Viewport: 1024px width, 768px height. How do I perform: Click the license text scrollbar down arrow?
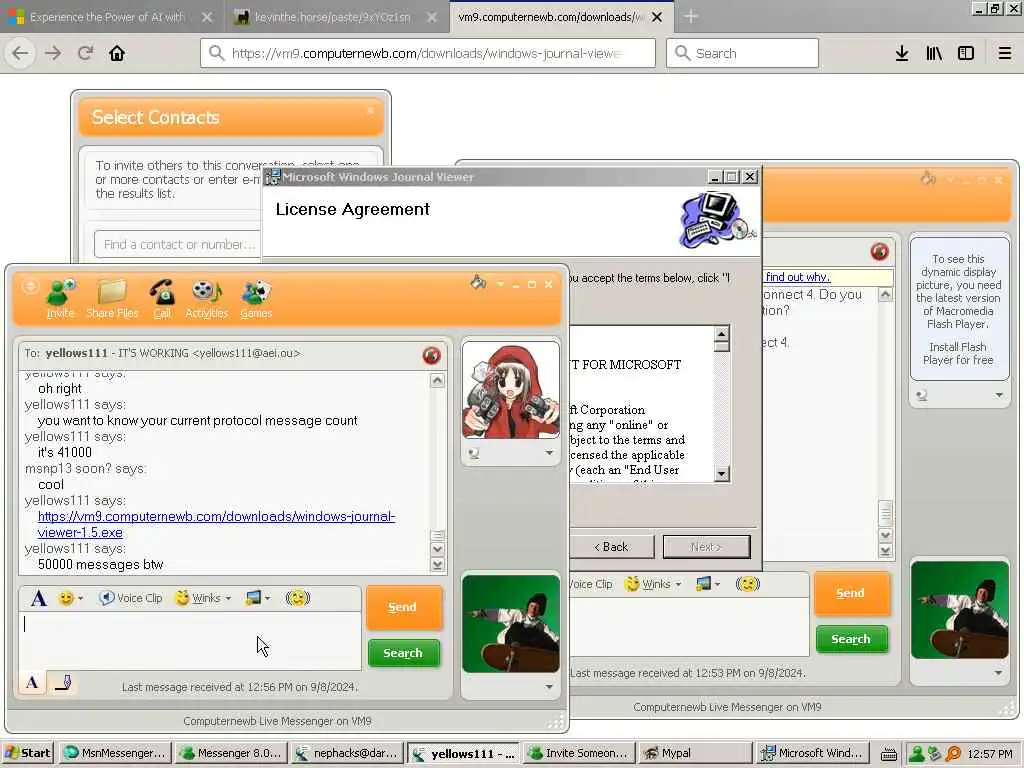click(x=722, y=474)
